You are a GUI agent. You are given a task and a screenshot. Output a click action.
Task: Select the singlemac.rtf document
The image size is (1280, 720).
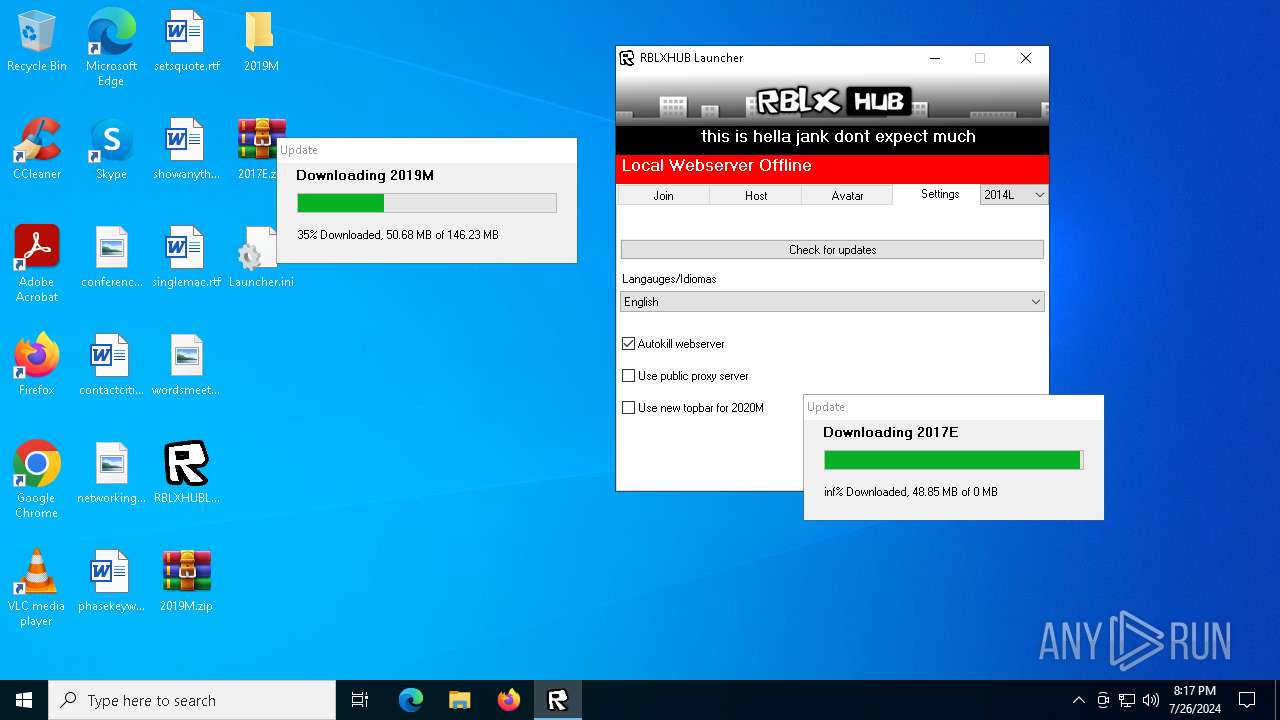(x=186, y=257)
